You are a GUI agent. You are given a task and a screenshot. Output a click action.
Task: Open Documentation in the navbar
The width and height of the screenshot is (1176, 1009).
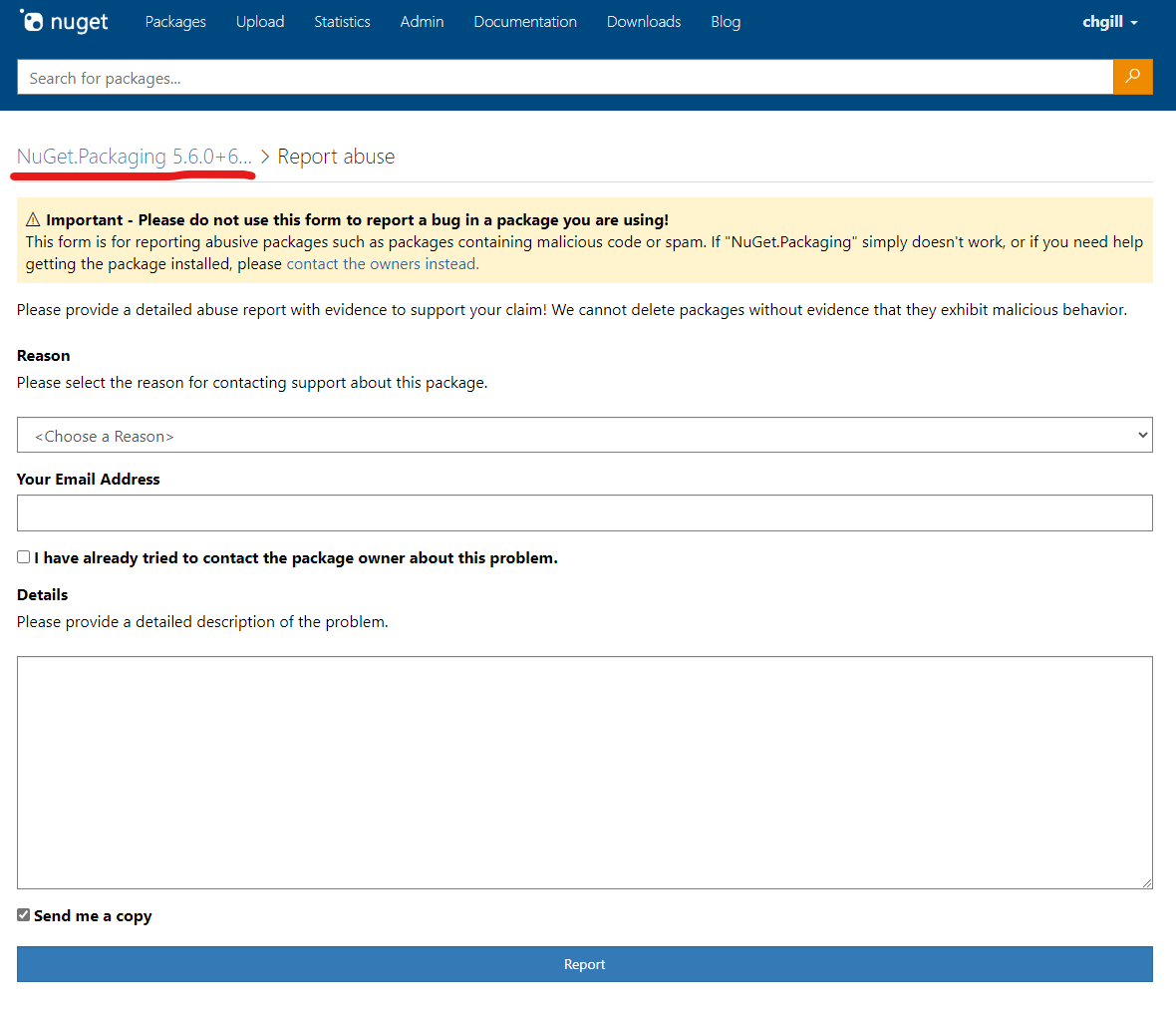[525, 22]
